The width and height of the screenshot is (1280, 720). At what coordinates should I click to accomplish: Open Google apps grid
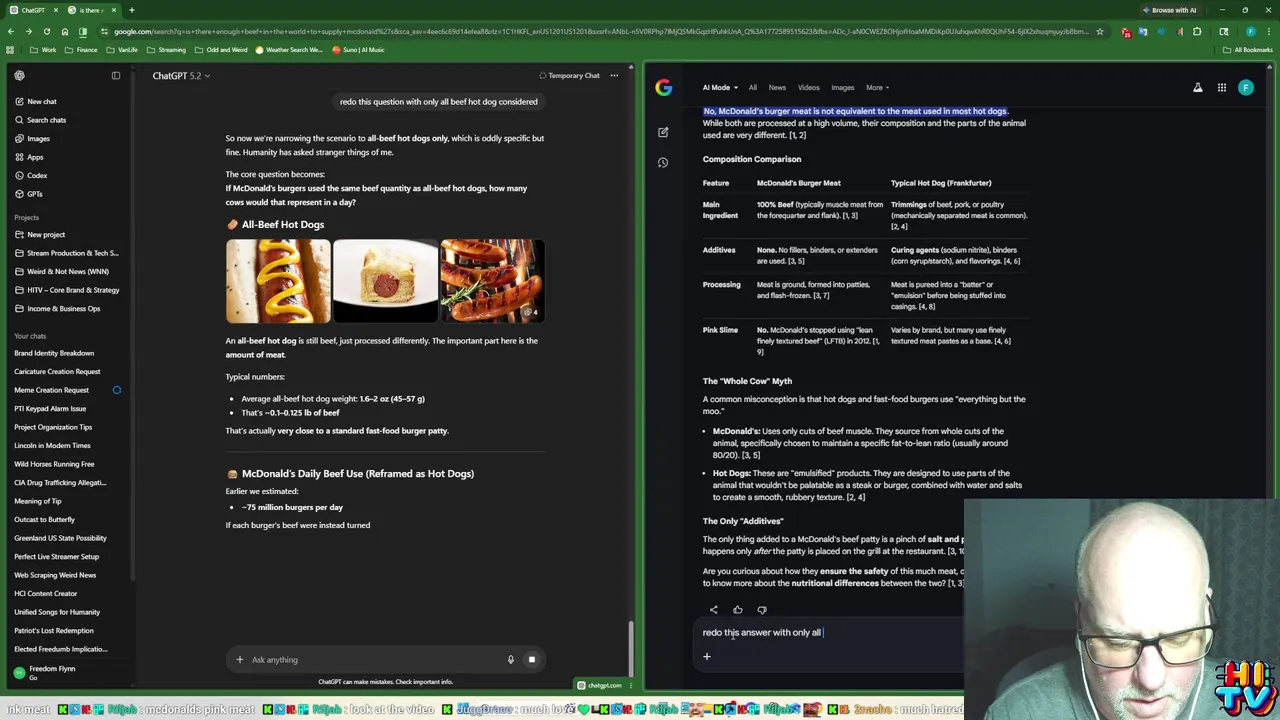(x=1221, y=87)
